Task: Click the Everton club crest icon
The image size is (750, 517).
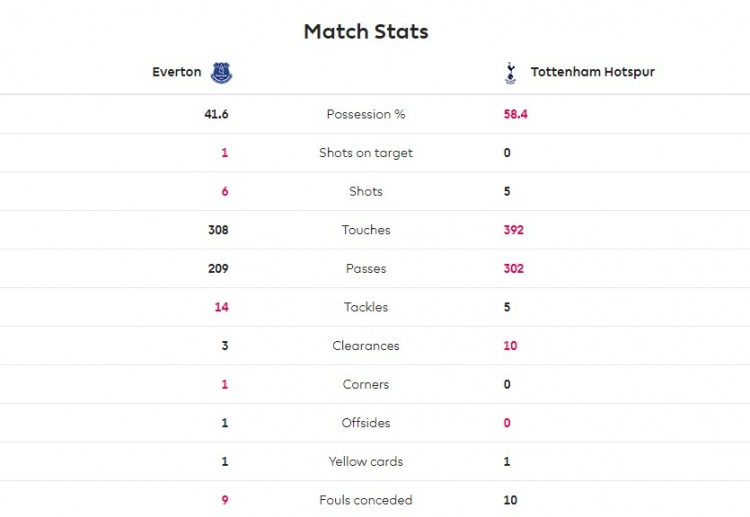Action: (x=221, y=72)
